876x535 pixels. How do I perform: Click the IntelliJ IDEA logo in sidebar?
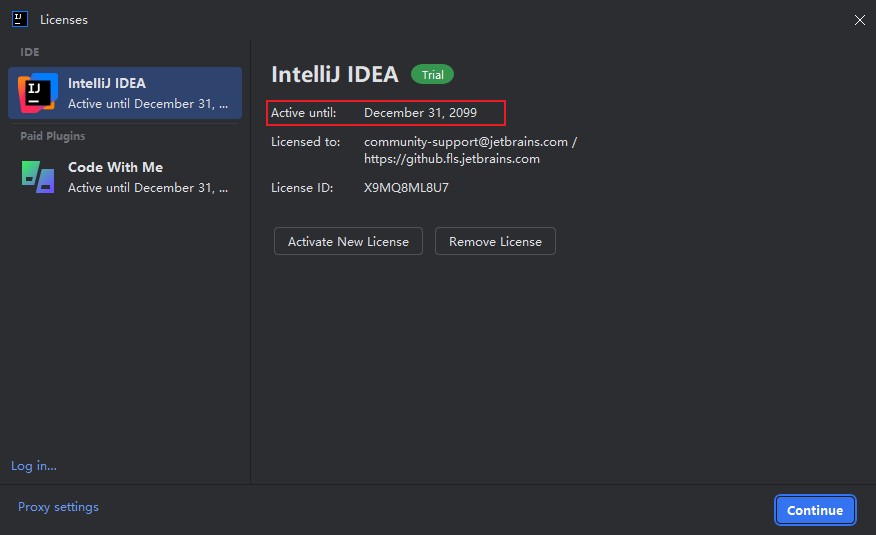coord(37,93)
